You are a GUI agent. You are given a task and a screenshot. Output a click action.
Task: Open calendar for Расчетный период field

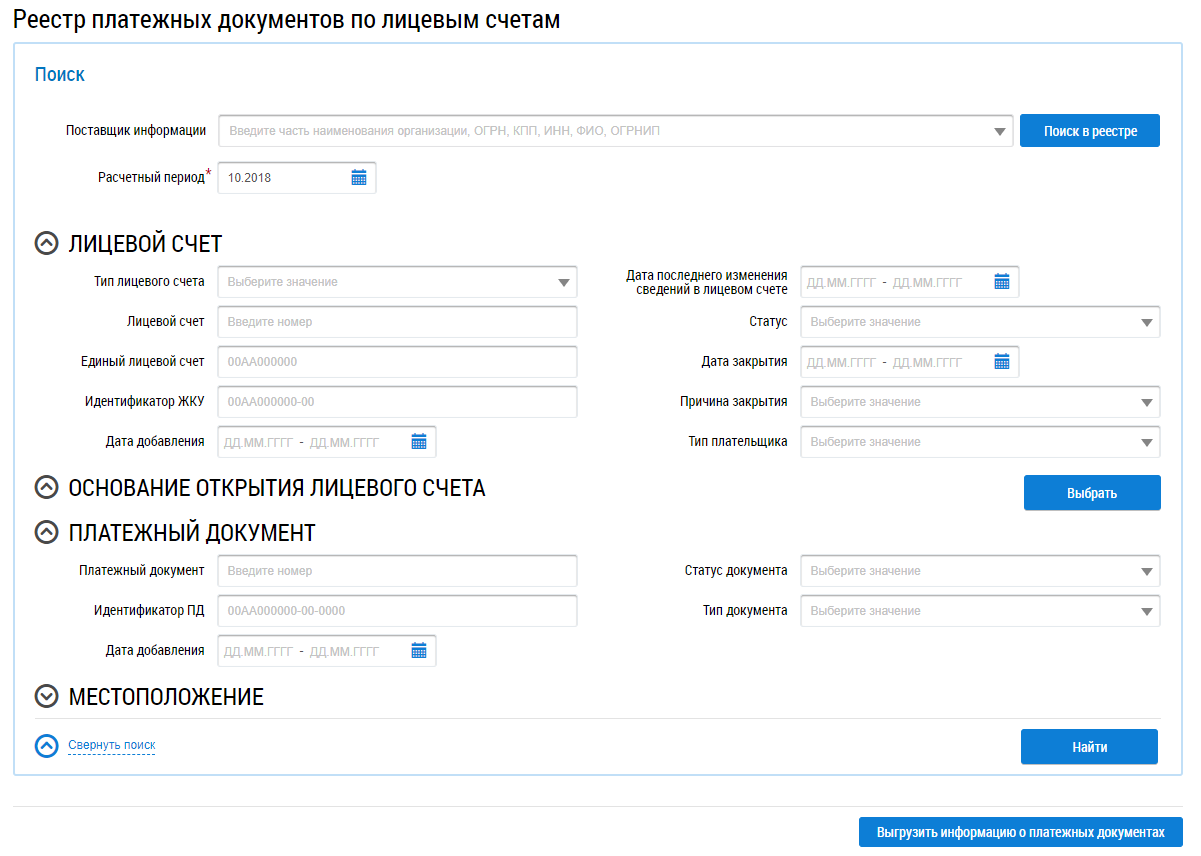click(x=359, y=178)
